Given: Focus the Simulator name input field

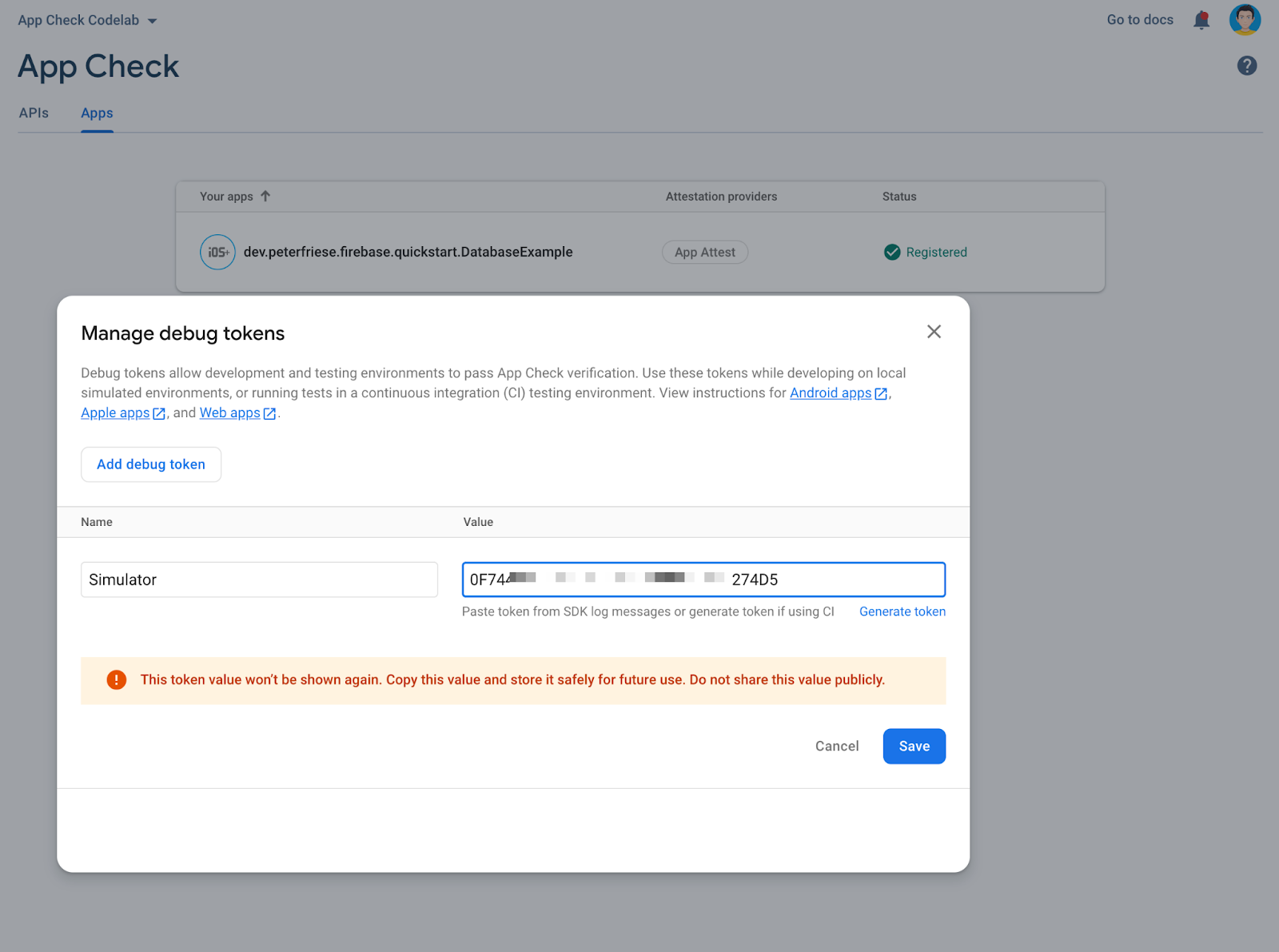Looking at the screenshot, I should click(259, 580).
